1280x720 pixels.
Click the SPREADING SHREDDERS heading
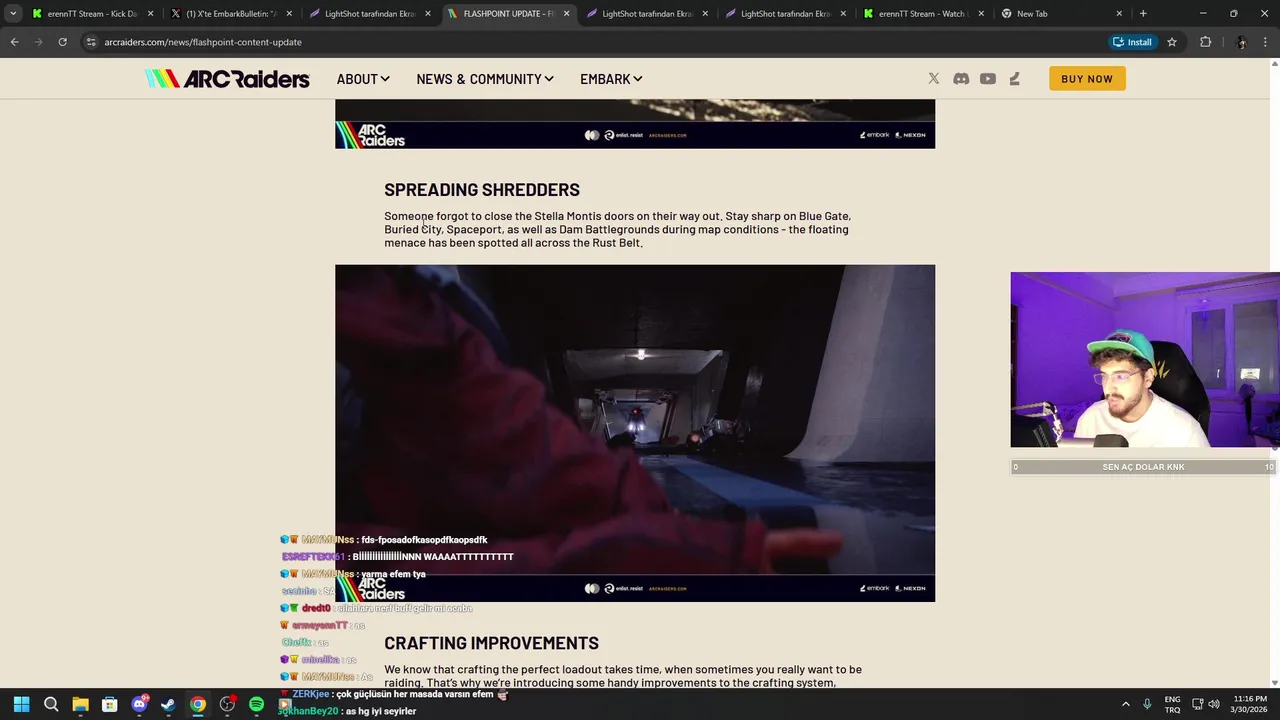[482, 190]
